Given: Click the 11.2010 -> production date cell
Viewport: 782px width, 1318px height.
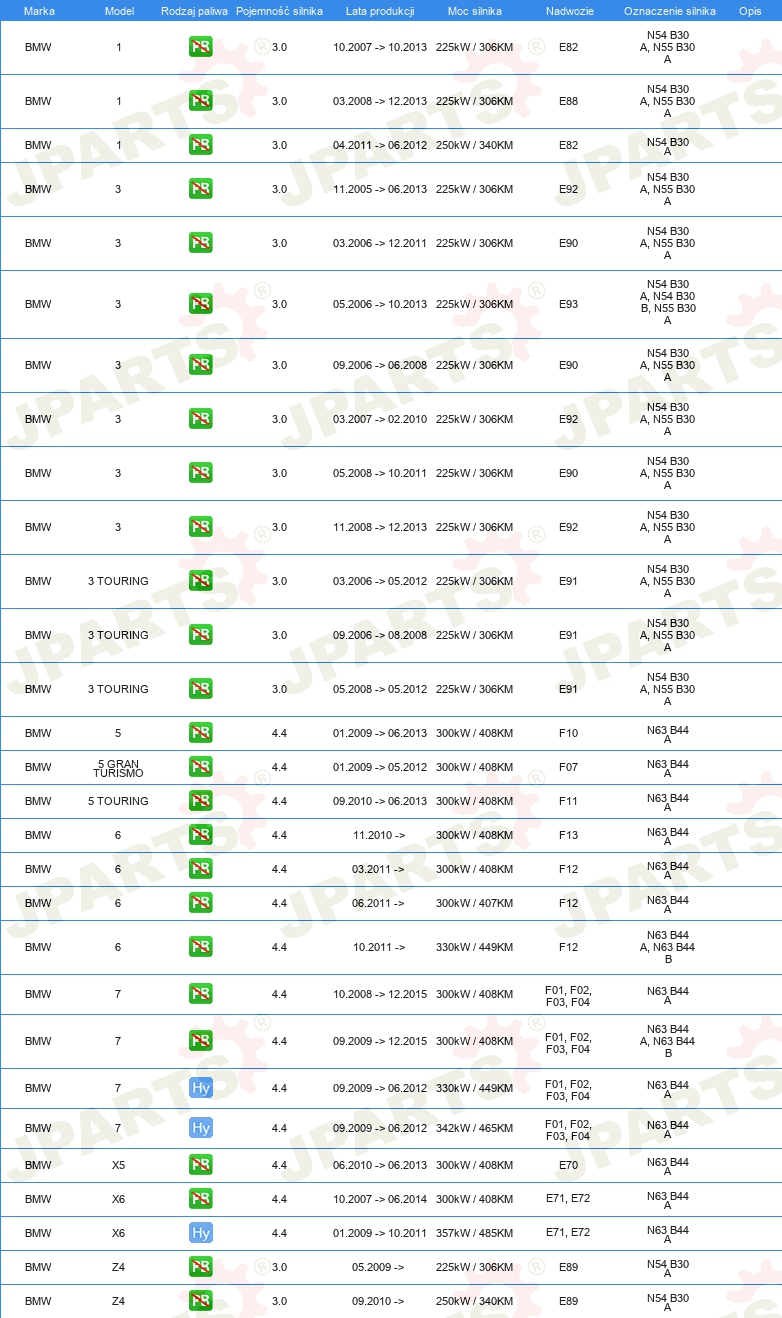Looking at the screenshot, I should pos(378,835).
